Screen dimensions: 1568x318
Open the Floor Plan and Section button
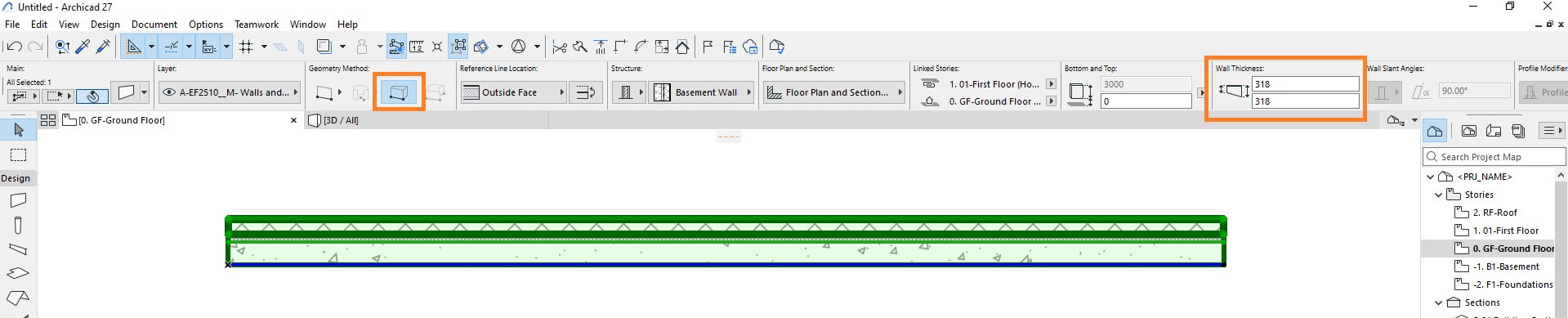click(x=833, y=92)
